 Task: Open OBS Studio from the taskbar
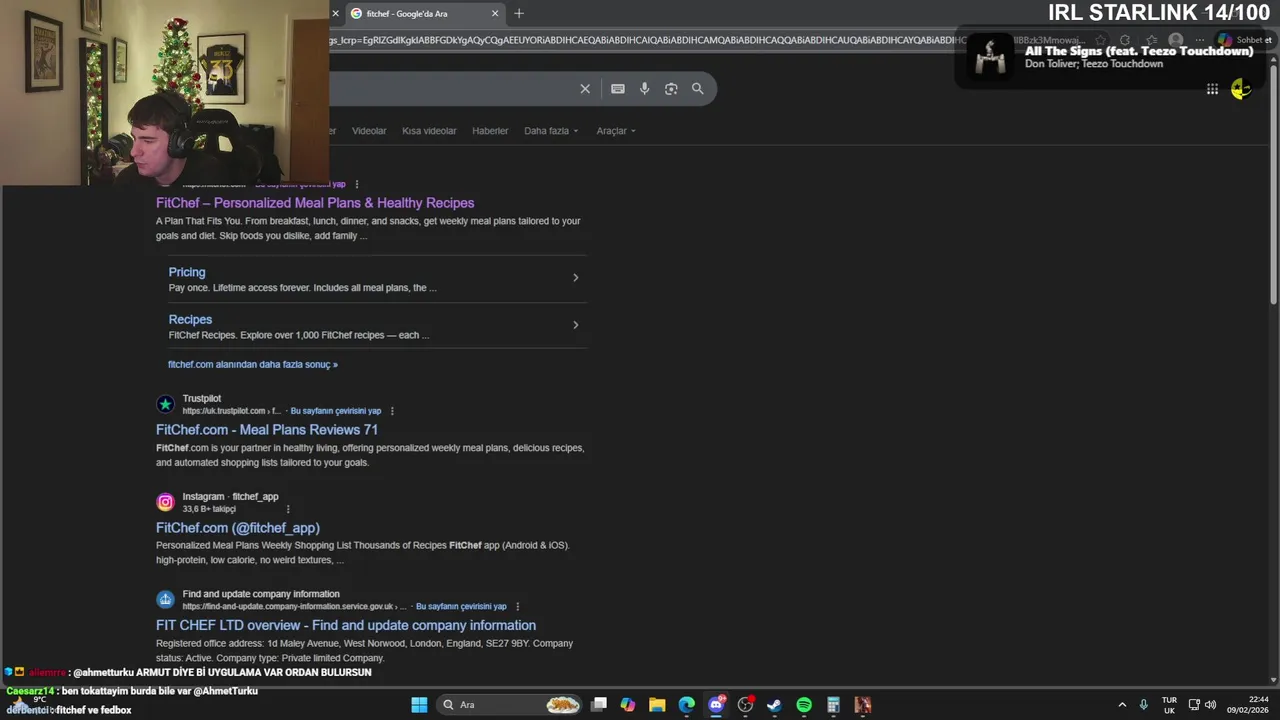(745, 705)
